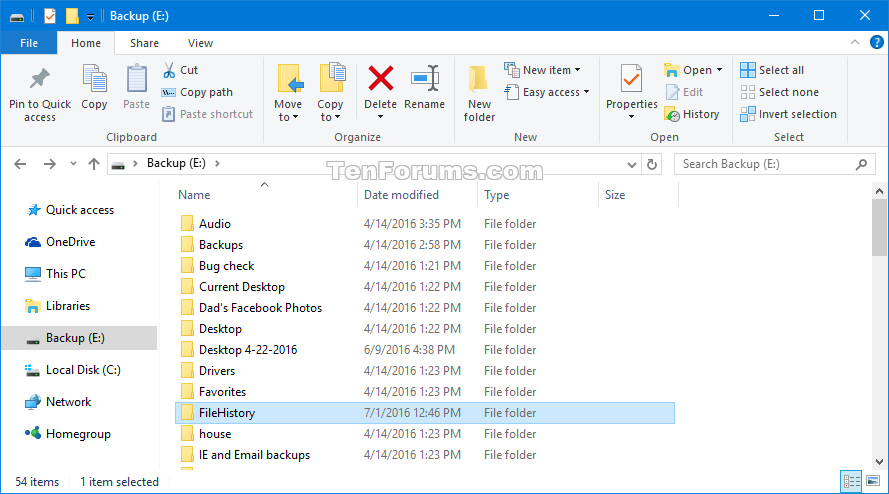This screenshot has width=889, height=494.
Task: Open the Copy to menu
Action: [x=330, y=94]
